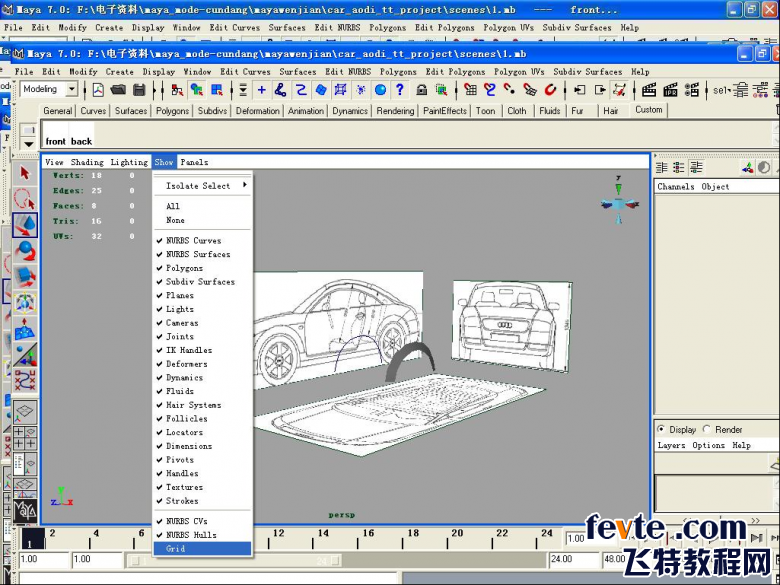Click the playback end field 24.00

pos(574,559)
